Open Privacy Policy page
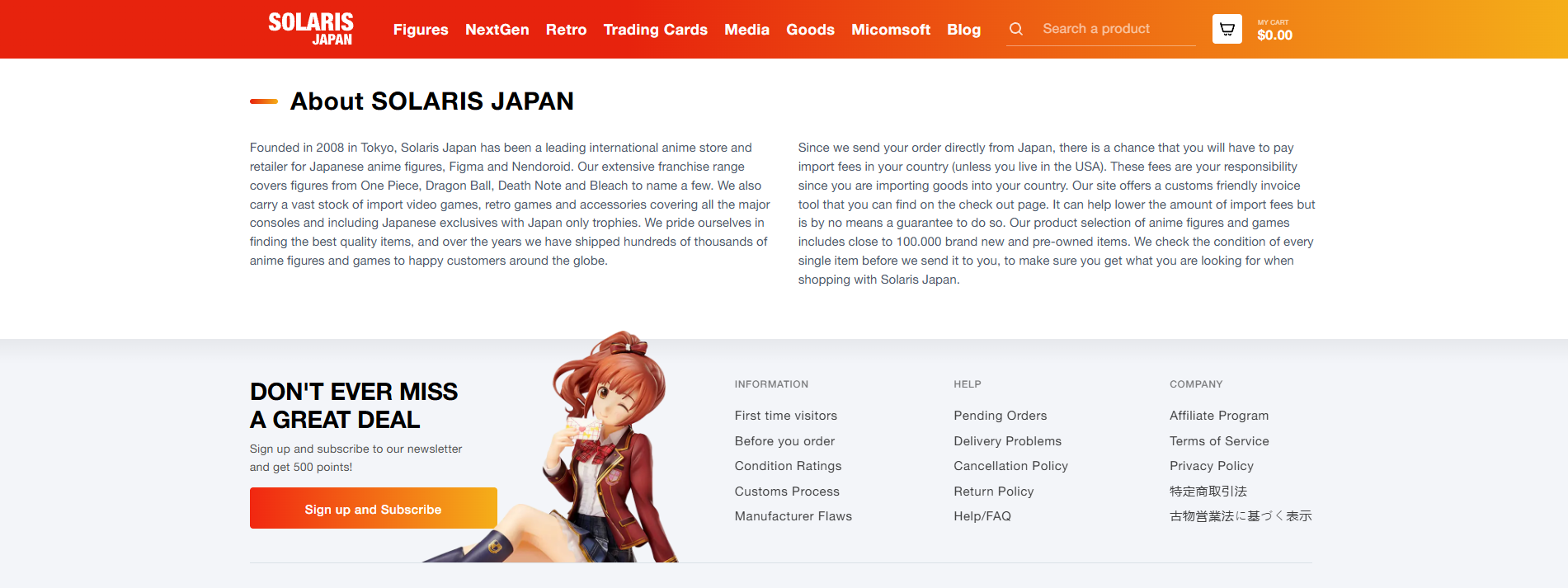The height and width of the screenshot is (588, 1568). 1212,466
